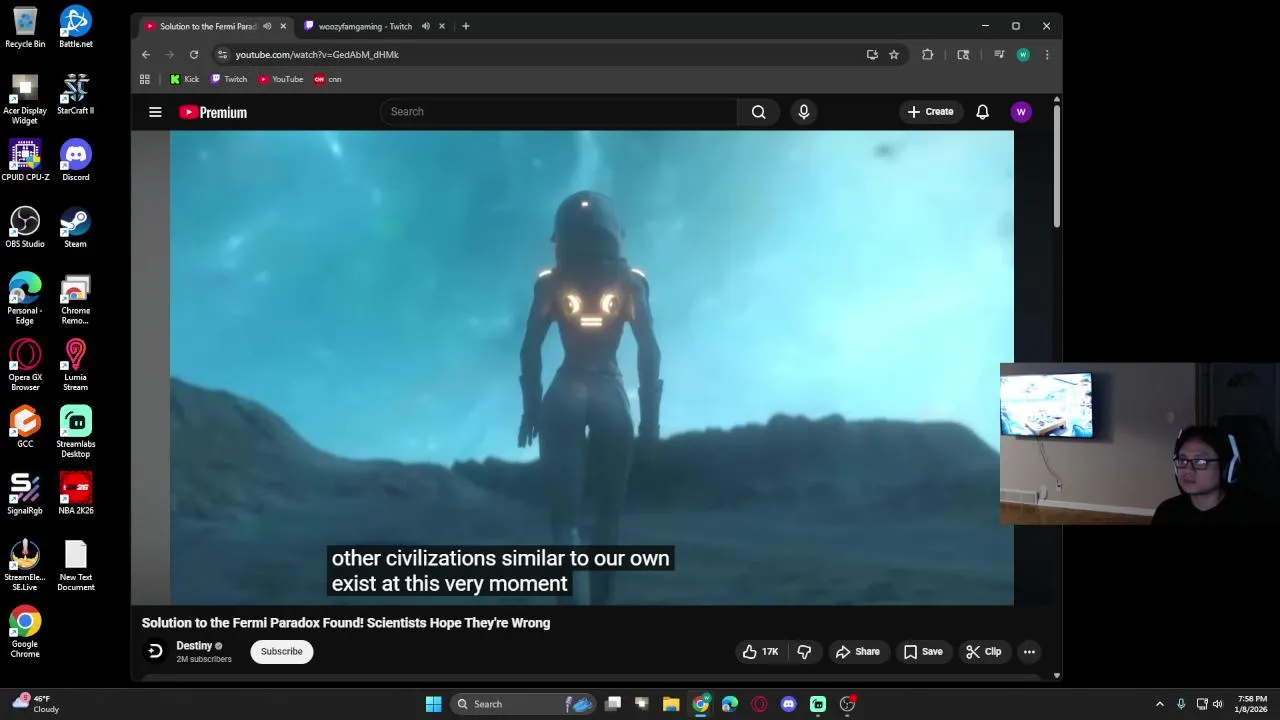Open the Destiny channel avatar
The image size is (1280, 720).
tap(155, 651)
